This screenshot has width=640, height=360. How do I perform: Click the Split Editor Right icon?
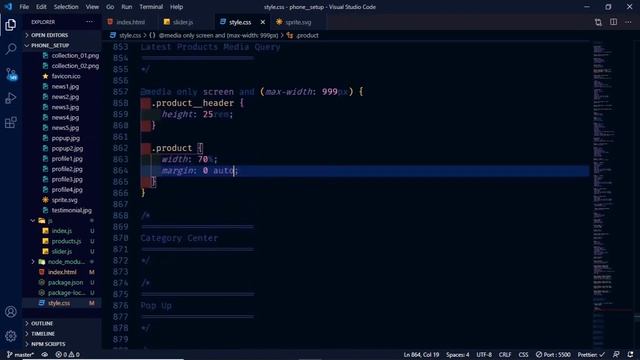click(x=613, y=22)
